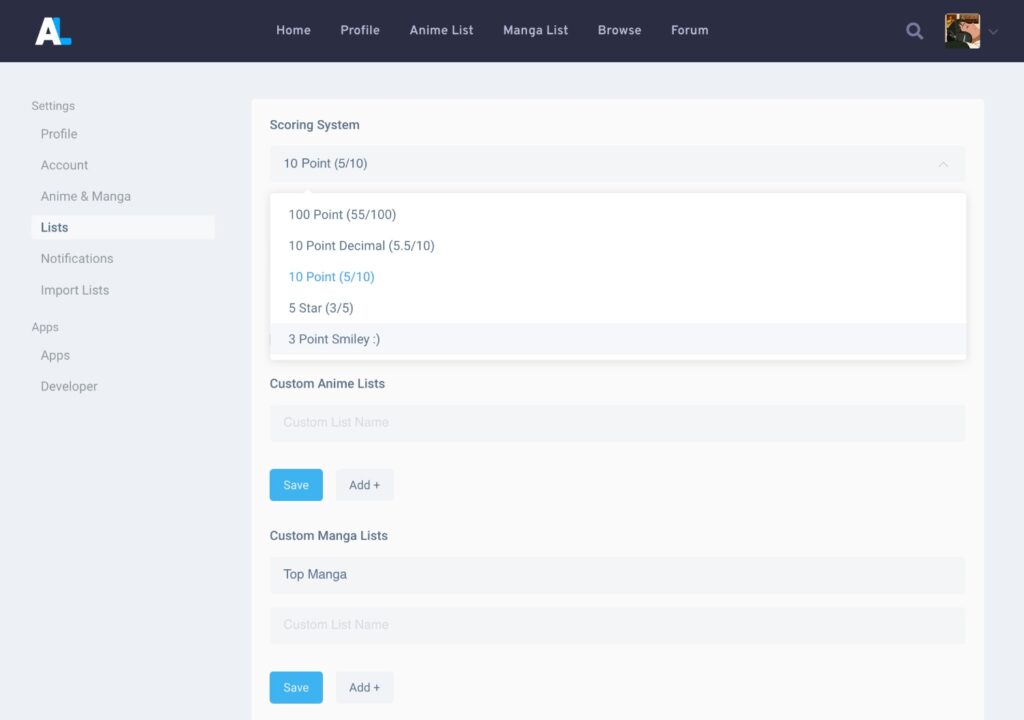Image resolution: width=1024 pixels, height=720 pixels.
Task: Open Import Lists in settings sidebar
Action: [75, 290]
